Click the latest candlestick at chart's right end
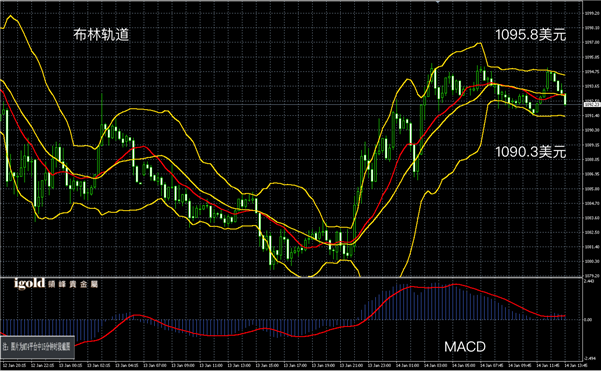This screenshot has height=371, width=601. 565,99
